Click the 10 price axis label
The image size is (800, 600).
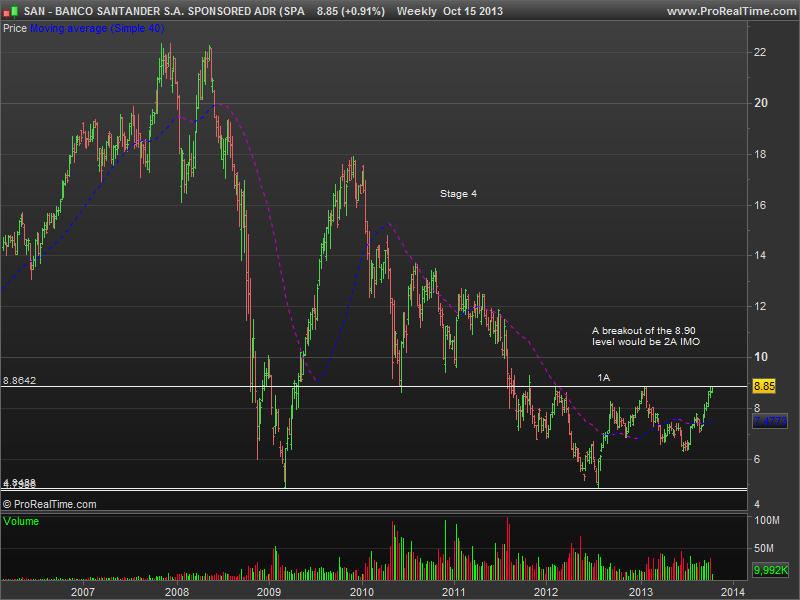coord(760,357)
